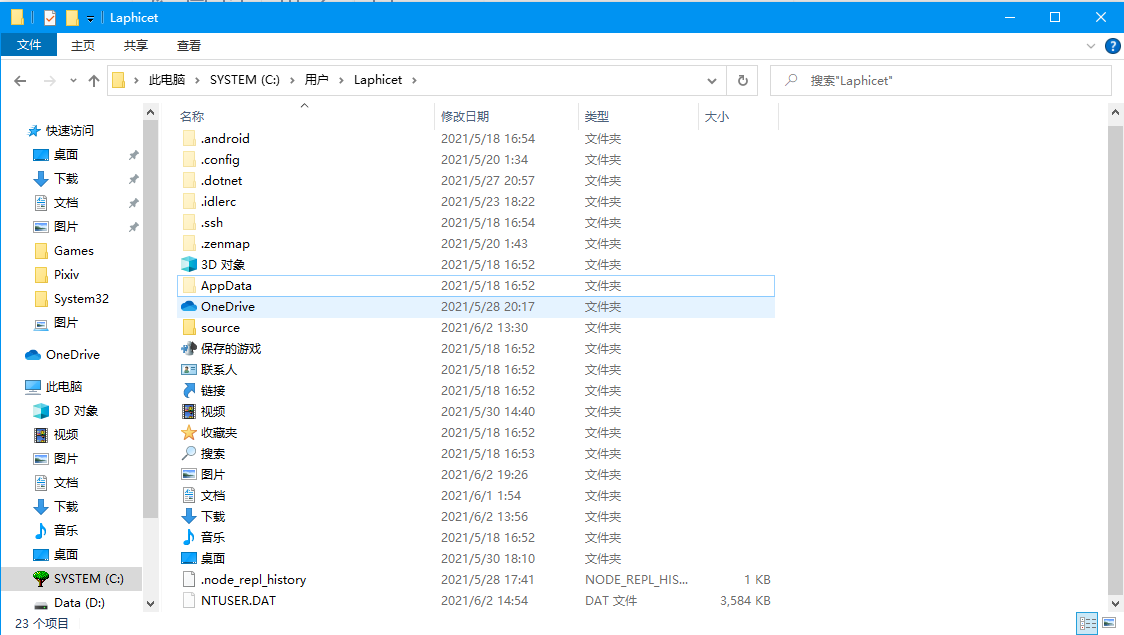1124x635 pixels.
Task: Click SYSTEM (C:) in the address path
Action: 244,80
